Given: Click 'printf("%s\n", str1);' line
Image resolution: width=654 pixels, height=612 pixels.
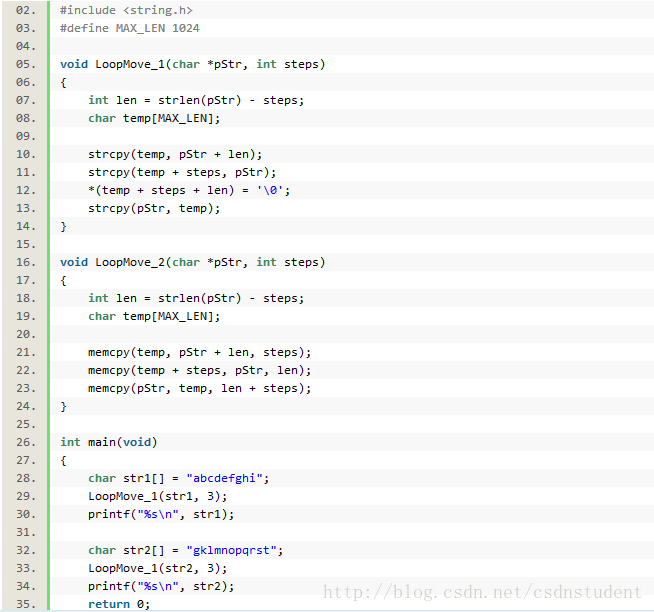Looking at the screenshot, I should tap(161, 514).
